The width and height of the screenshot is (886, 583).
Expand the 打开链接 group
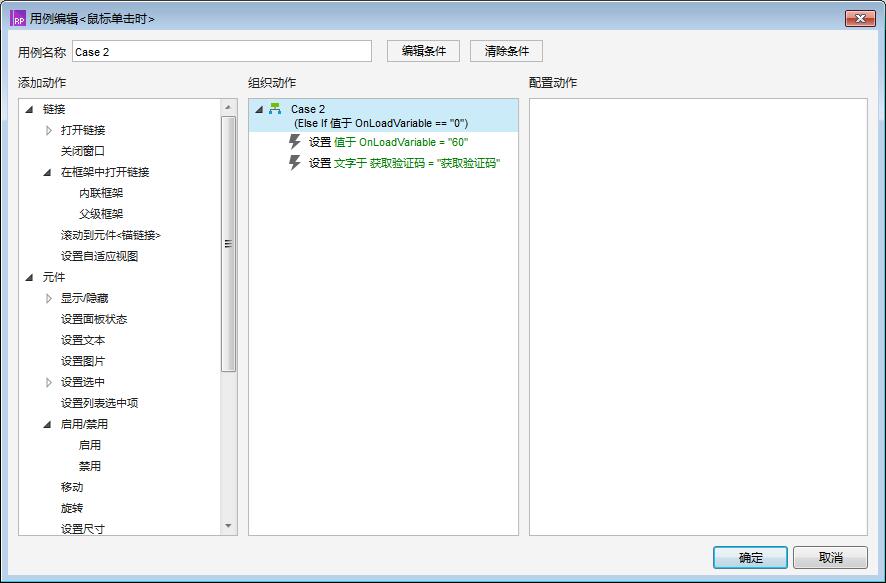pyautogui.click(x=49, y=130)
